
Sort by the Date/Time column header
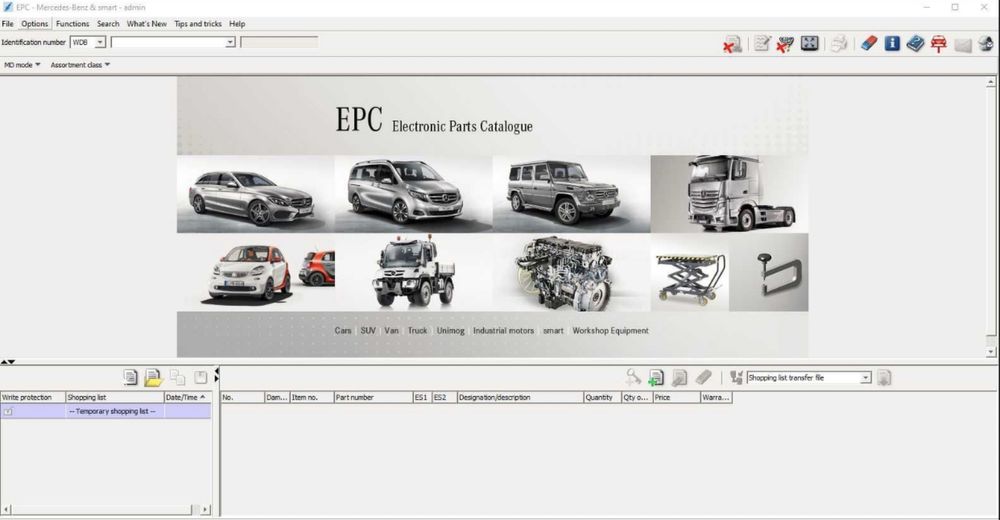[x=186, y=397]
